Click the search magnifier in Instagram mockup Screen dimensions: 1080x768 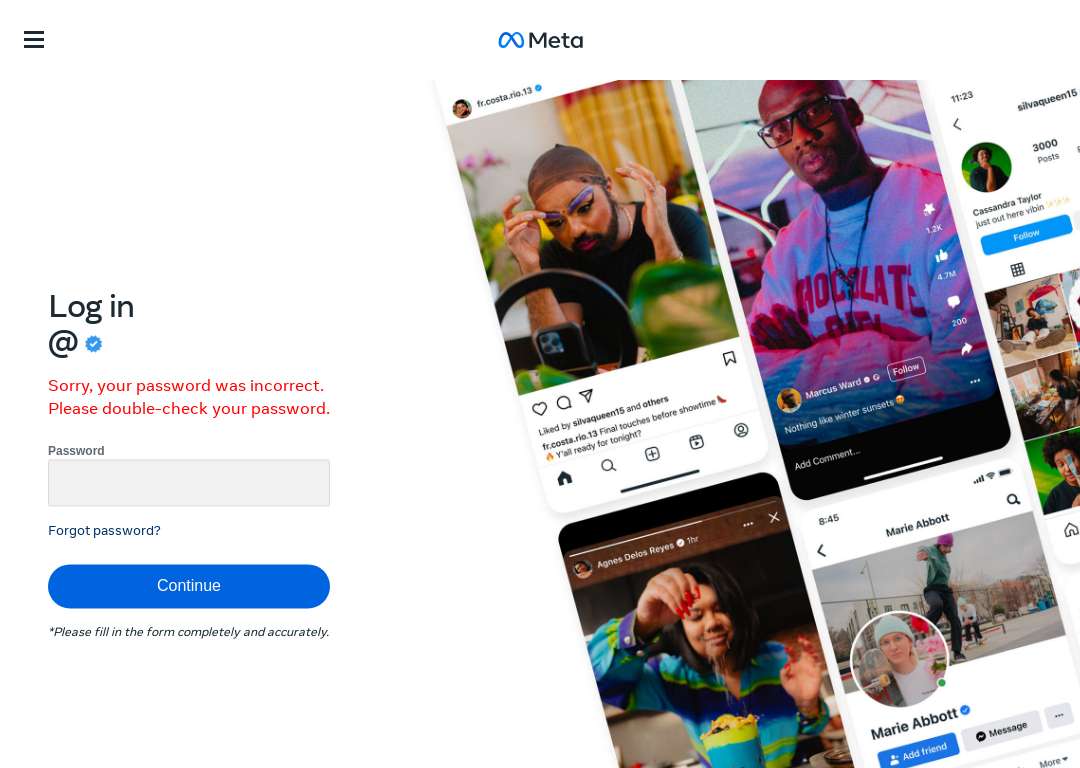click(608, 466)
